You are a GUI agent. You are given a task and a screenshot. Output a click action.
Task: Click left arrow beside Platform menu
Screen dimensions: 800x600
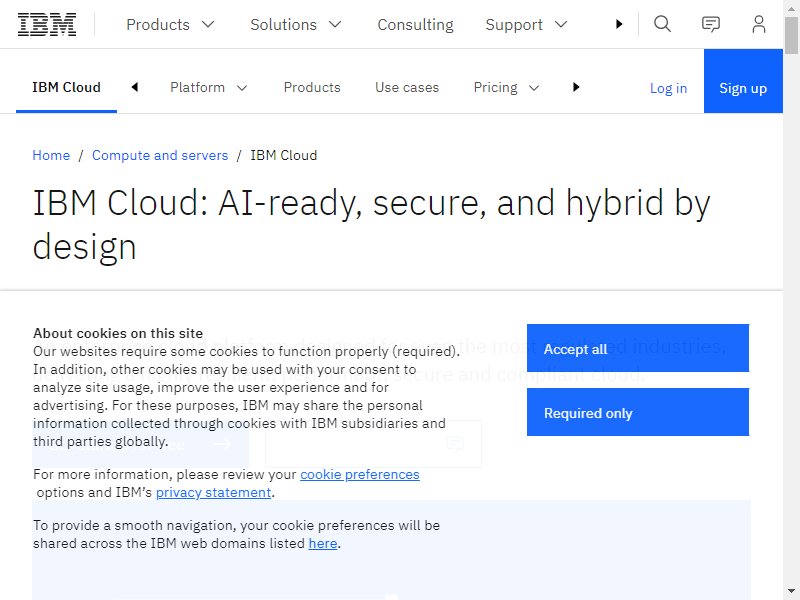tap(135, 87)
